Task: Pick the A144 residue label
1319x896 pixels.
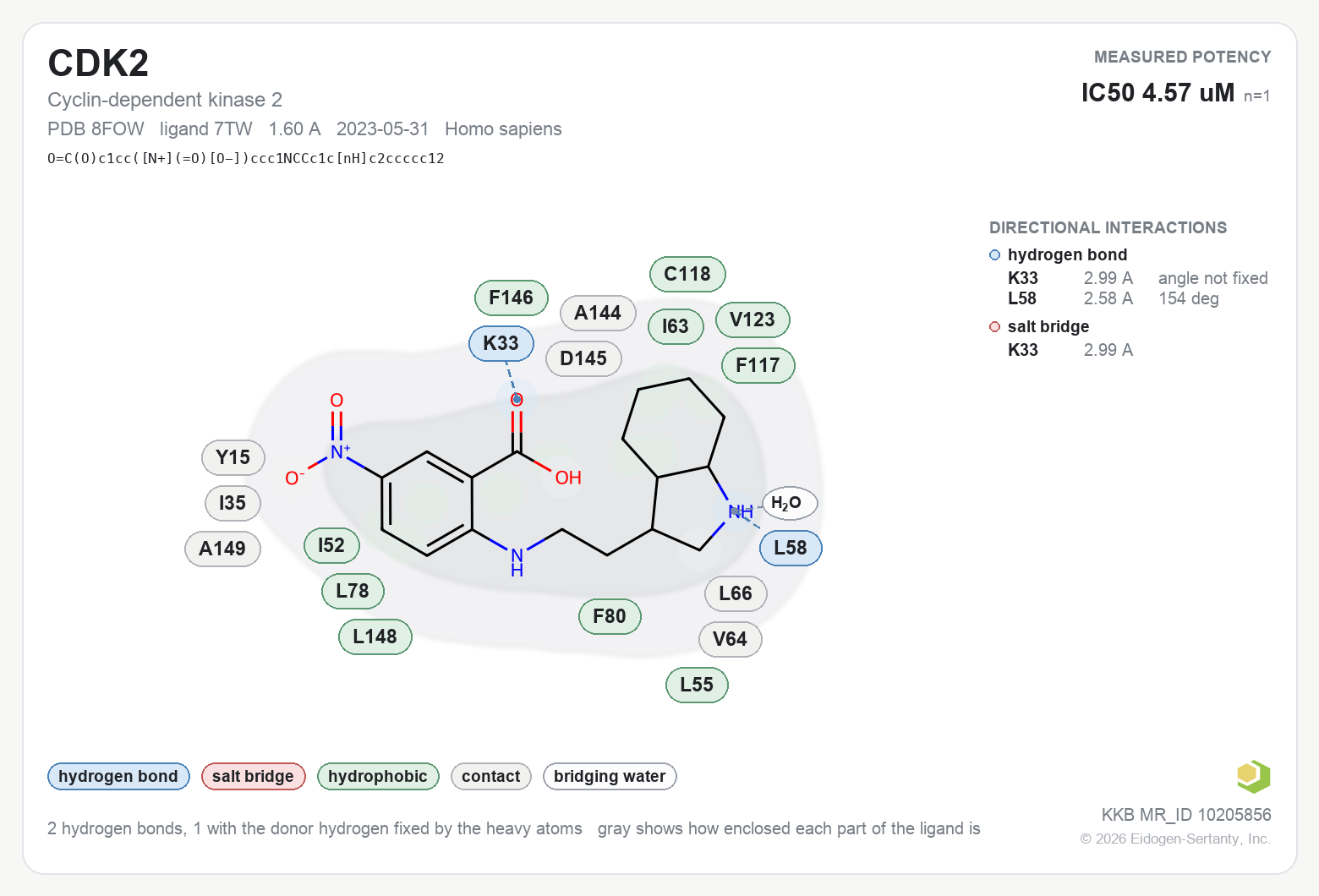Action: 598,313
